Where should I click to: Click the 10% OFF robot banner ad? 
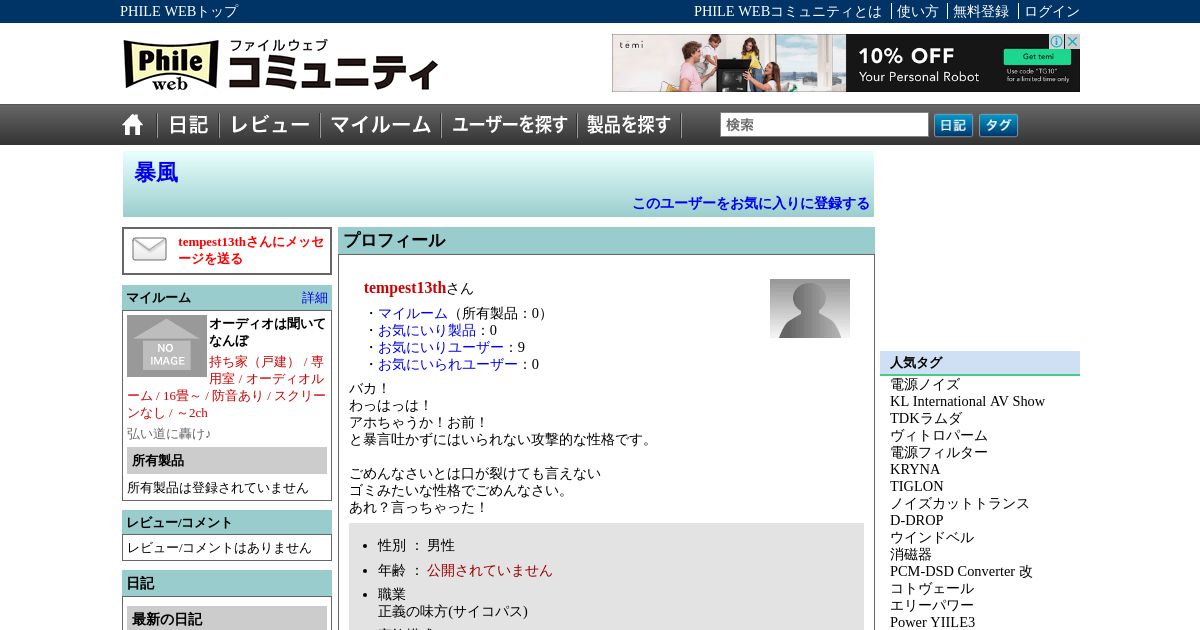click(x=846, y=63)
